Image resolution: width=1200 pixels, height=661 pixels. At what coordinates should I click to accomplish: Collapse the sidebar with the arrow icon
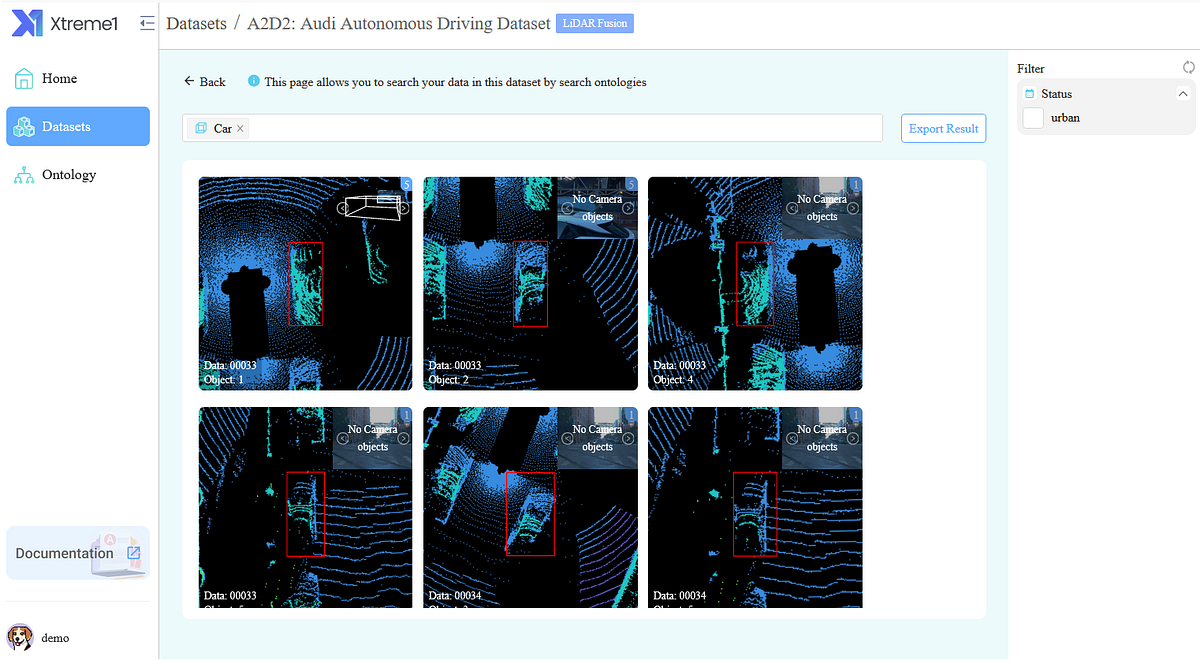pyautogui.click(x=147, y=22)
